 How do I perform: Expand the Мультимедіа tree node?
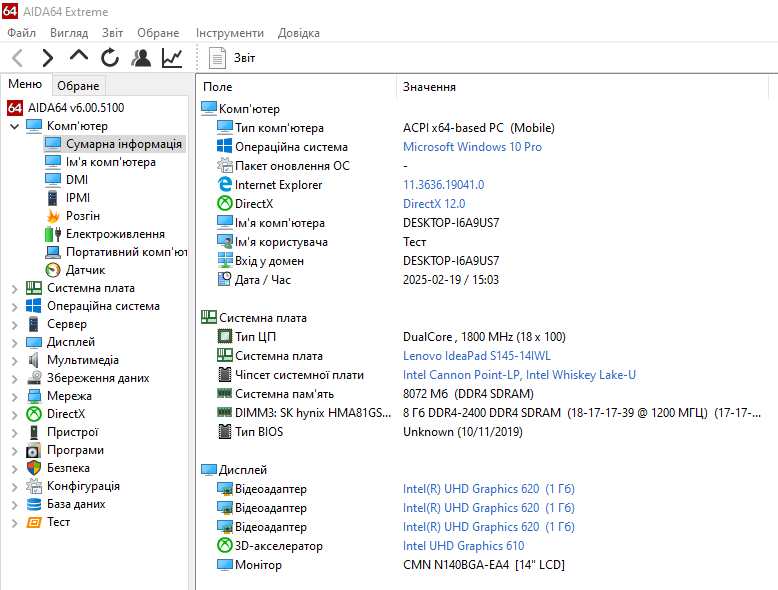[x=14, y=360]
